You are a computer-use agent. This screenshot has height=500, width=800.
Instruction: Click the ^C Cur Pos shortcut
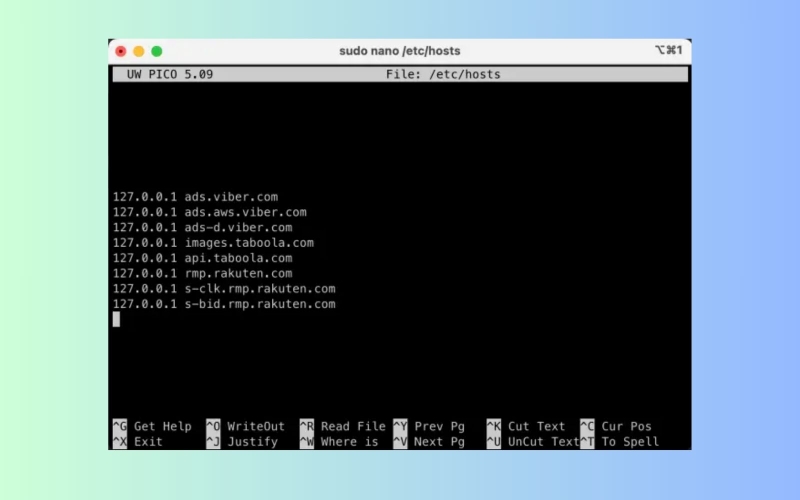pos(616,427)
